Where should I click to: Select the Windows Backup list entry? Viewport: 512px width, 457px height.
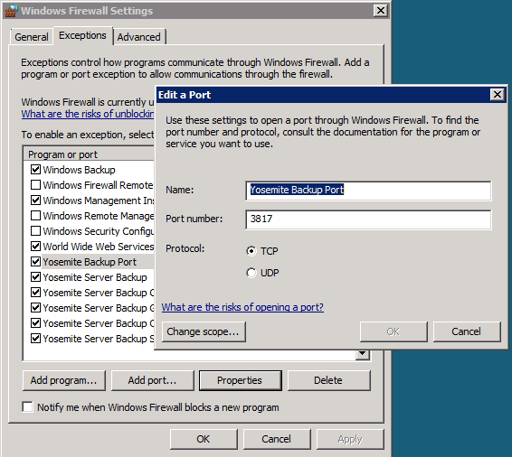(x=79, y=170)
